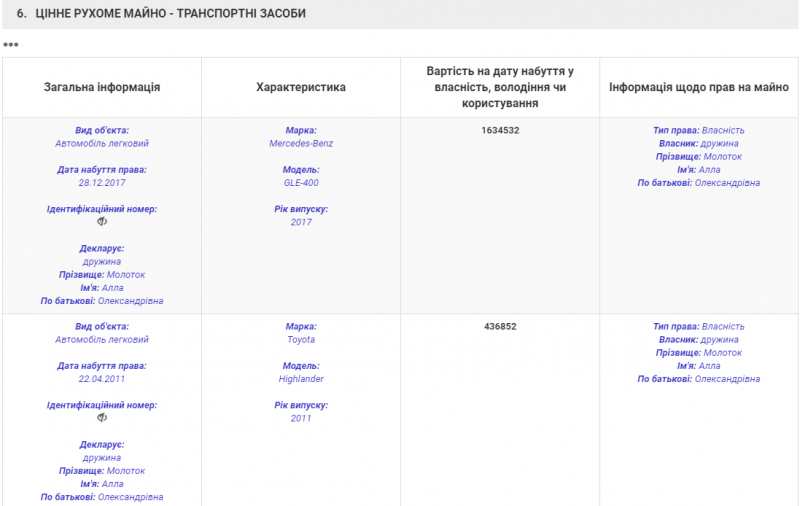Select the value 436852
The image size is (800, 506).
(500, 327)
